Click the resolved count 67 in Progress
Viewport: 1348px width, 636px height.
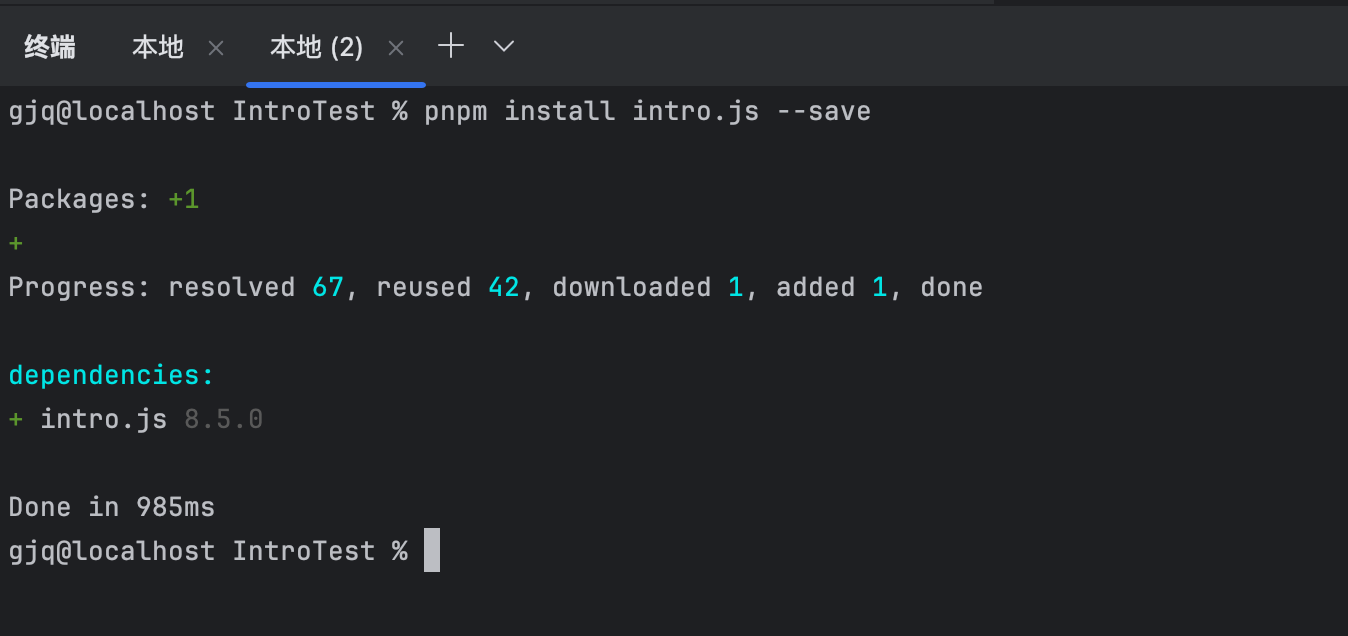327,287
